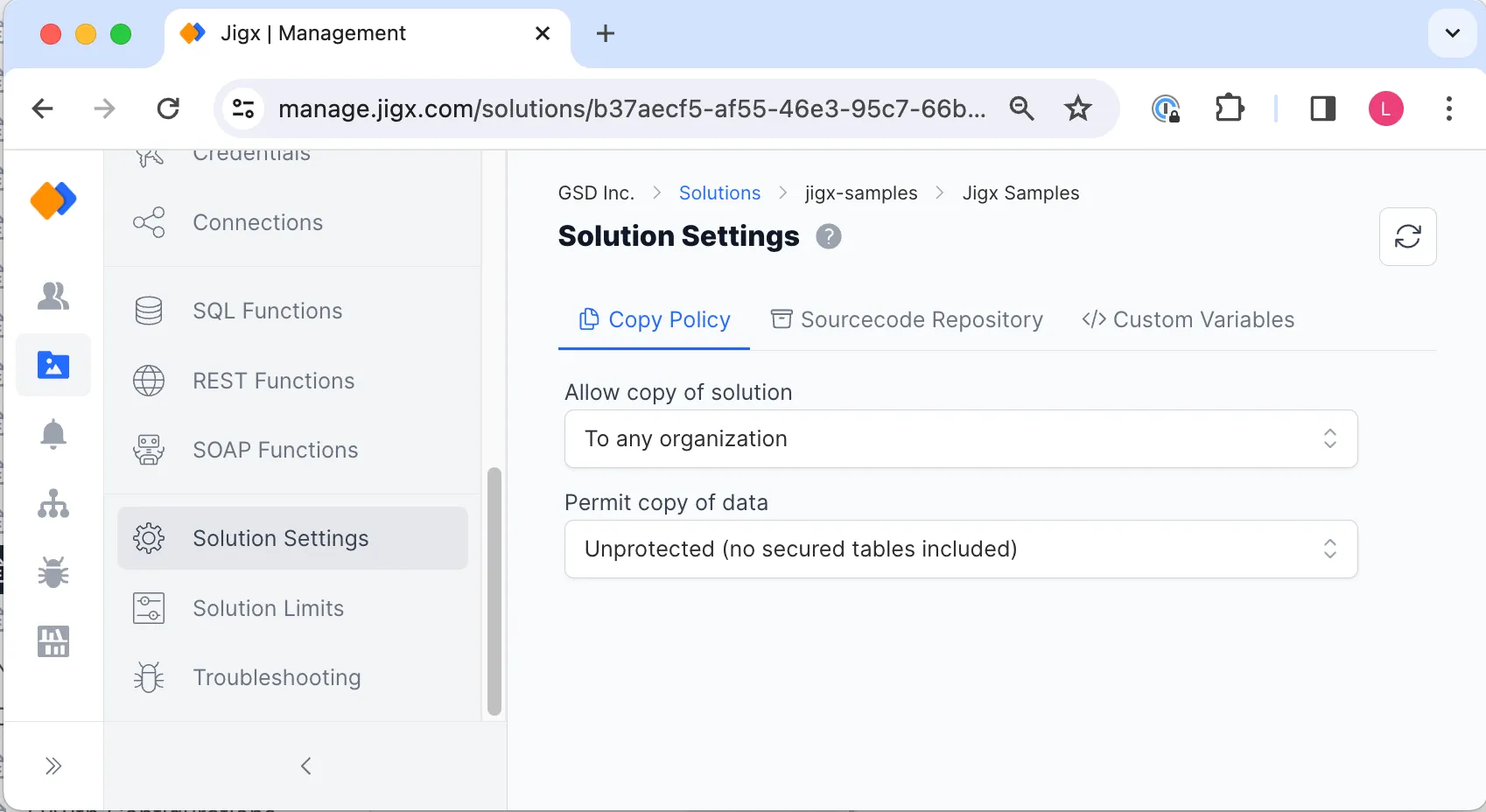The height and width of the screenshot is (812, 1486).
Task: Select the Jigx | Management browser tab
Action: 368,34
